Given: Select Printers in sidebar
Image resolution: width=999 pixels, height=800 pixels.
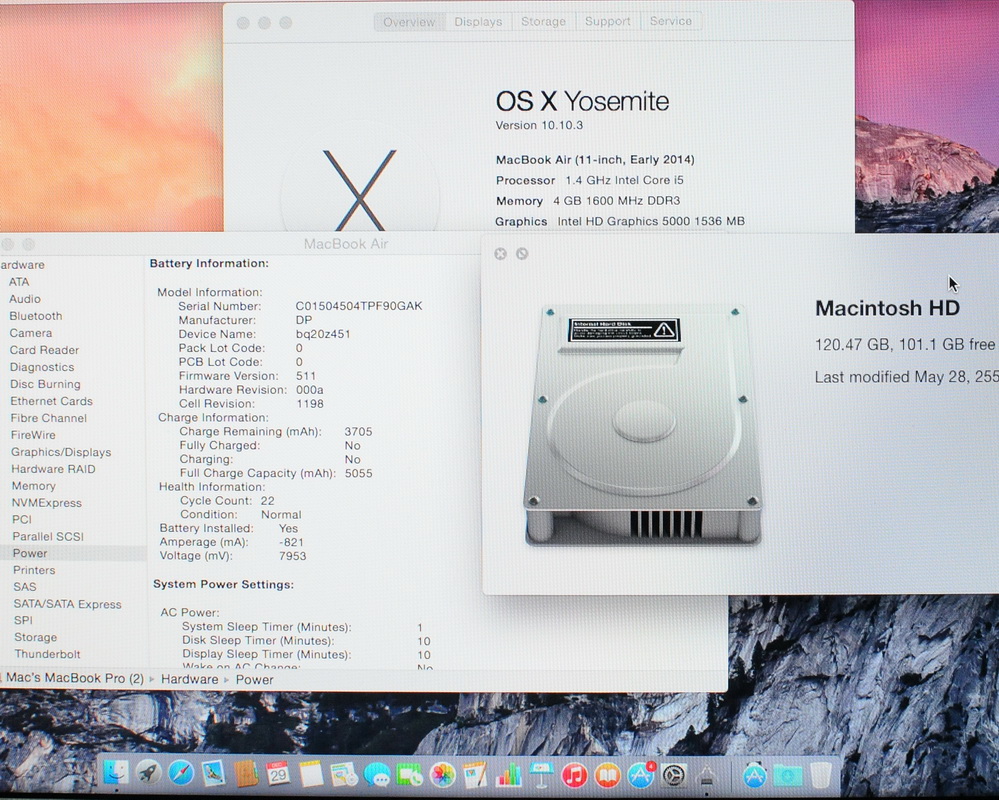Looking at the screenshot, I should (34, 570).
